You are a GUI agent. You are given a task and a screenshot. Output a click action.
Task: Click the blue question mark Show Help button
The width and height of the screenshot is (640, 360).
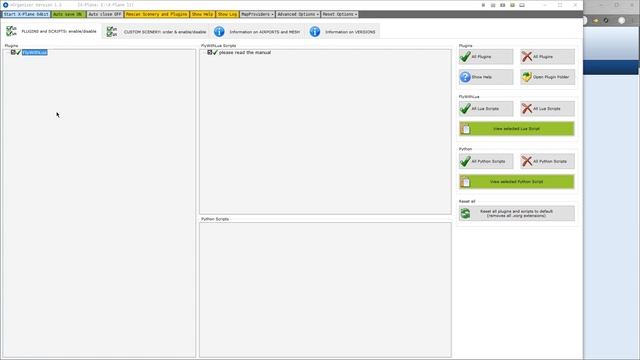tap(486, 77)
